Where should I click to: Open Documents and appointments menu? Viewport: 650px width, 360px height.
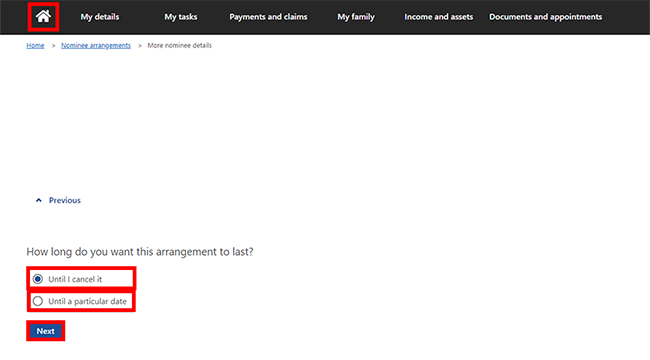tap(546, 17)
